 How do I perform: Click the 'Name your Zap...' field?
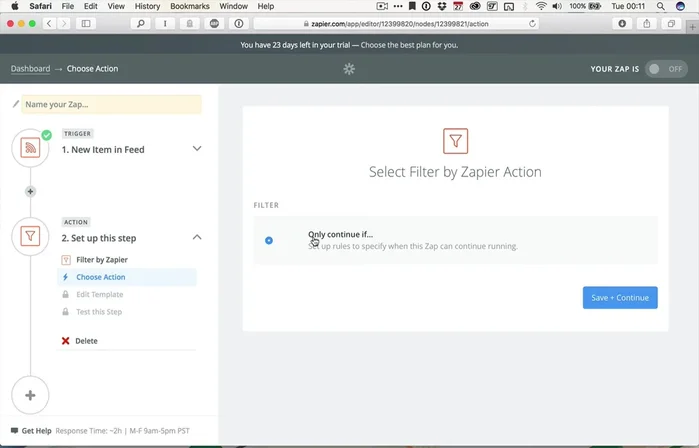111,104
